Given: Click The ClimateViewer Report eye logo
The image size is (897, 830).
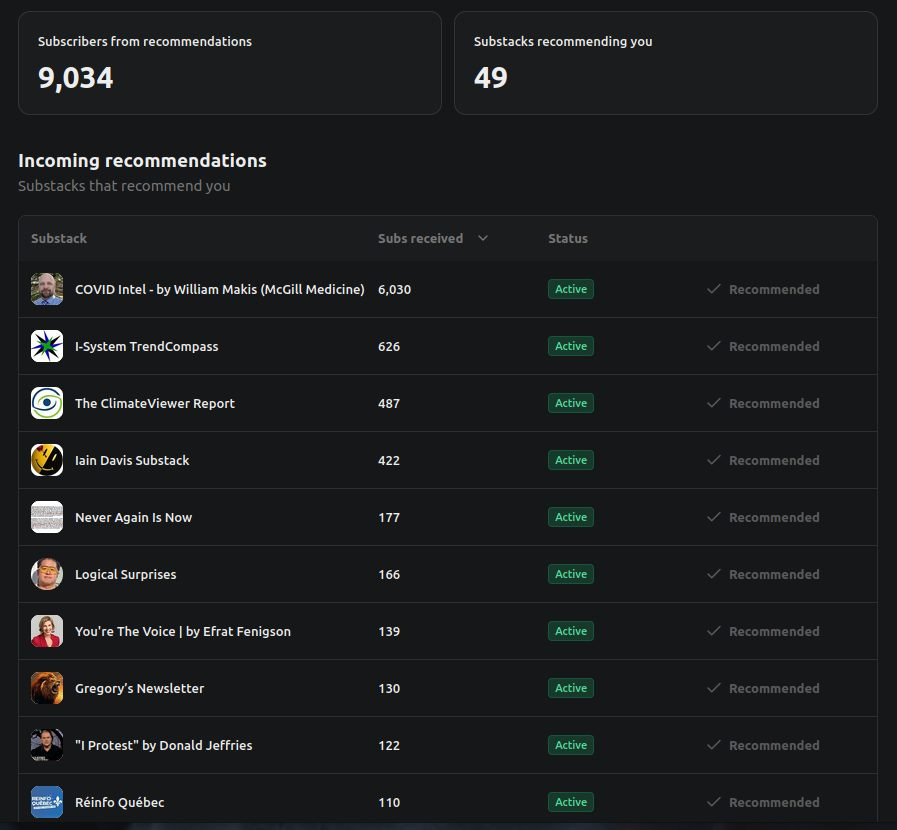Looking at the screenshot, I should click(x=47, y=403).
